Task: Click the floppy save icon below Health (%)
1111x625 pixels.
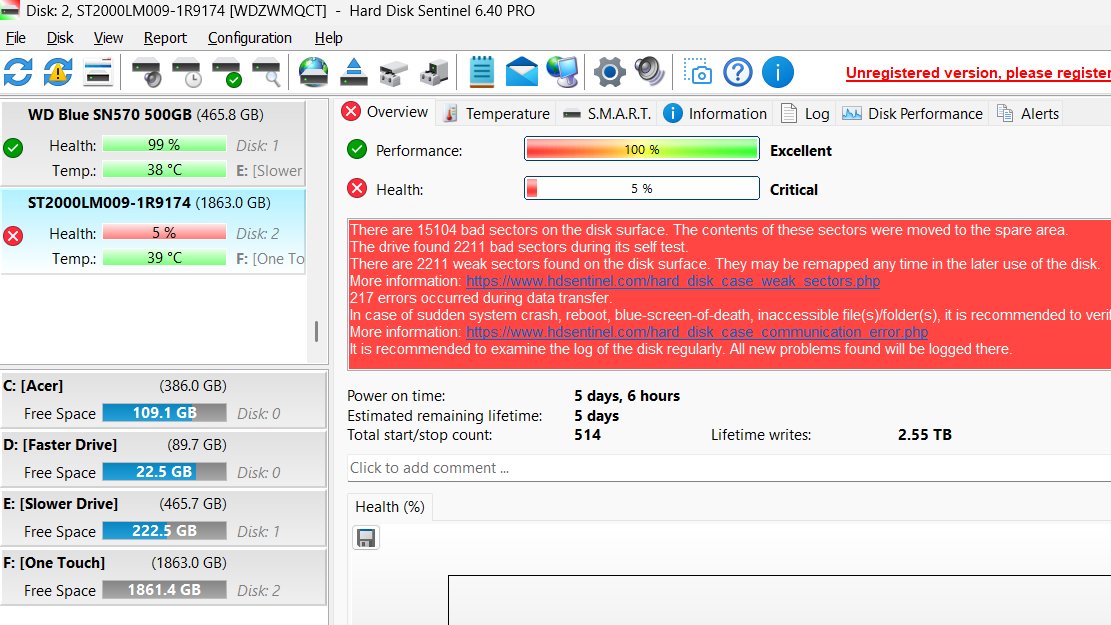Action: pos(366,538)
